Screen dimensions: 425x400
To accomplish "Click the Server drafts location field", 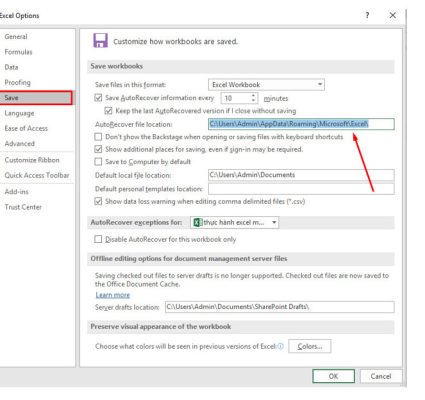I will 279,307.
